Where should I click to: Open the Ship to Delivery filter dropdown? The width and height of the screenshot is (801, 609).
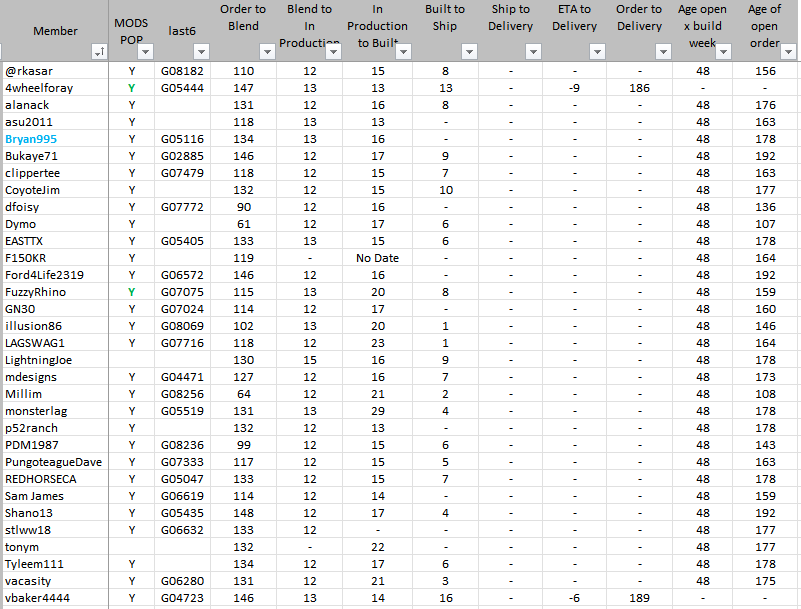click(534, 51)
